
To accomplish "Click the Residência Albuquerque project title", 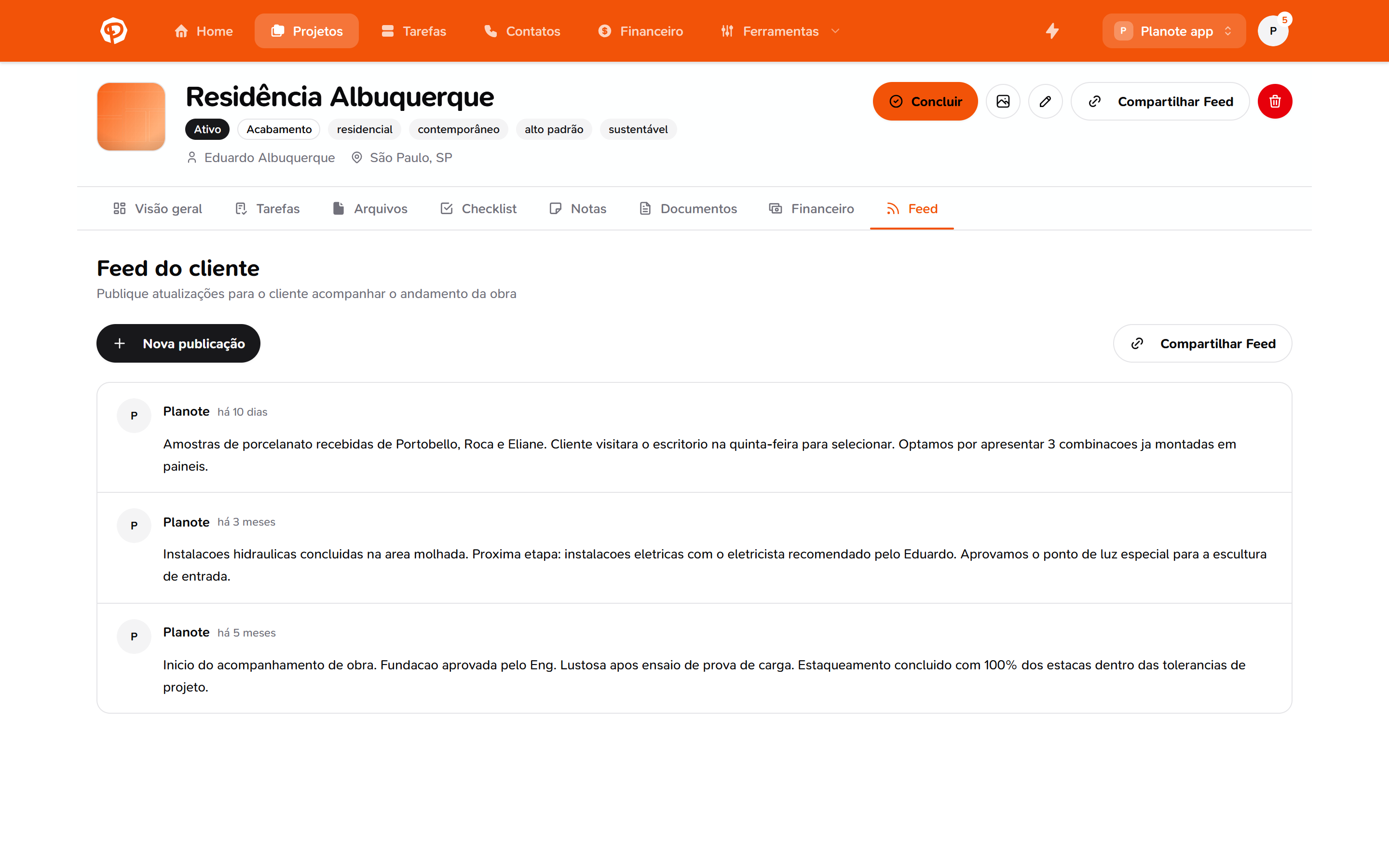I will (x=340, y=96).
